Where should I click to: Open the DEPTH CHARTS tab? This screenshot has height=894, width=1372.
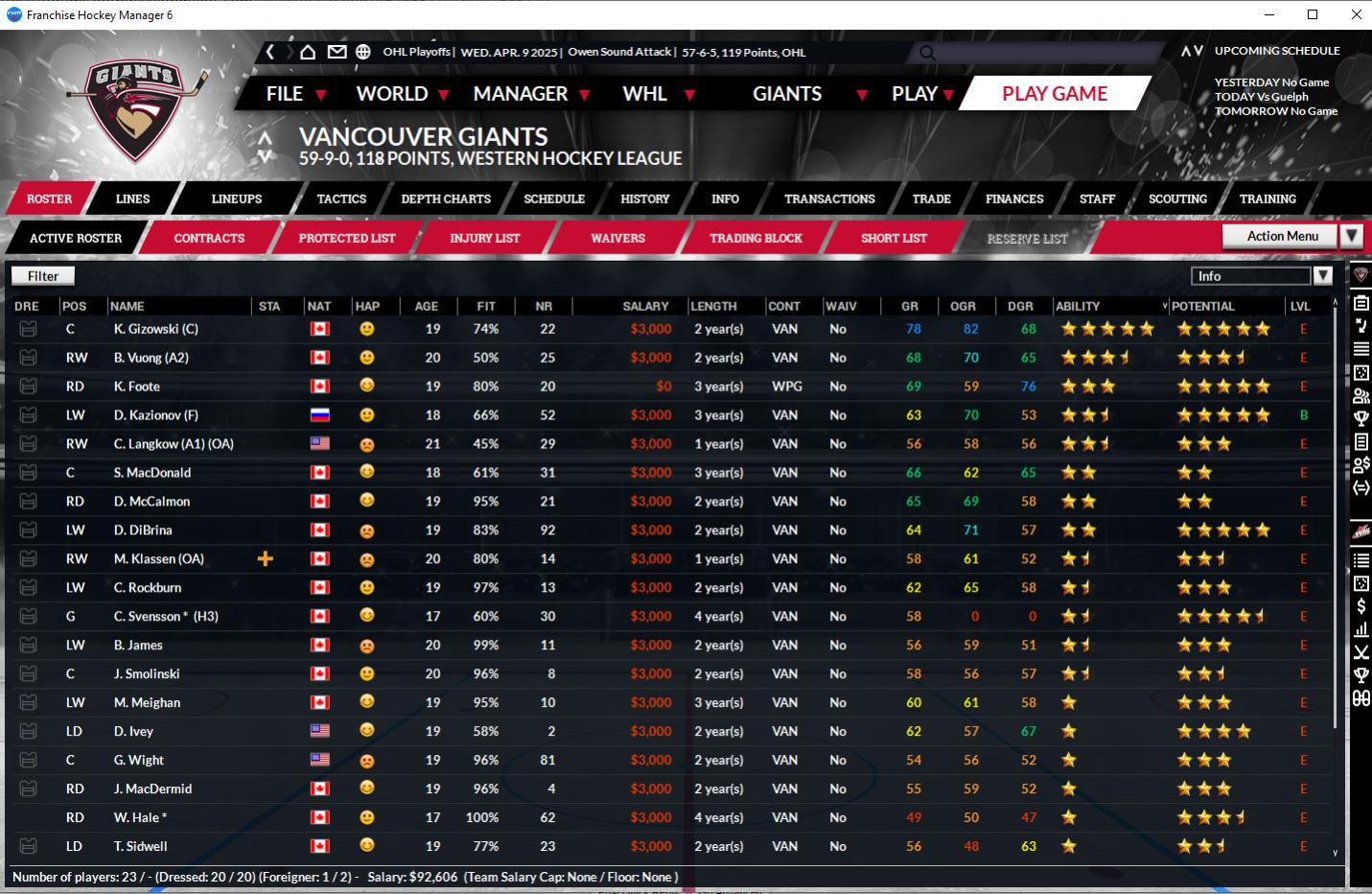(x=446, y=199)
